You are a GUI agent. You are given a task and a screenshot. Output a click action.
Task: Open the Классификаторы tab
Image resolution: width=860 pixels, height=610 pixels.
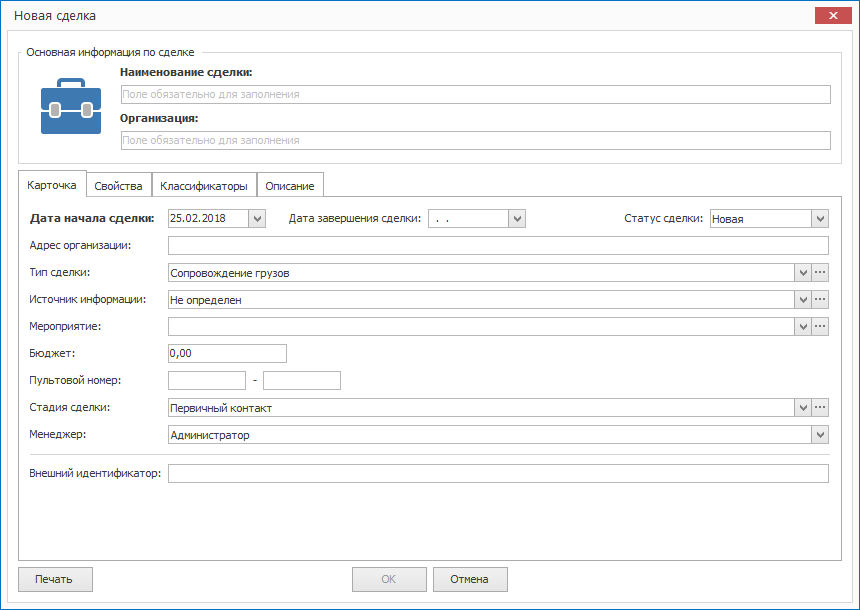(204, 186)
